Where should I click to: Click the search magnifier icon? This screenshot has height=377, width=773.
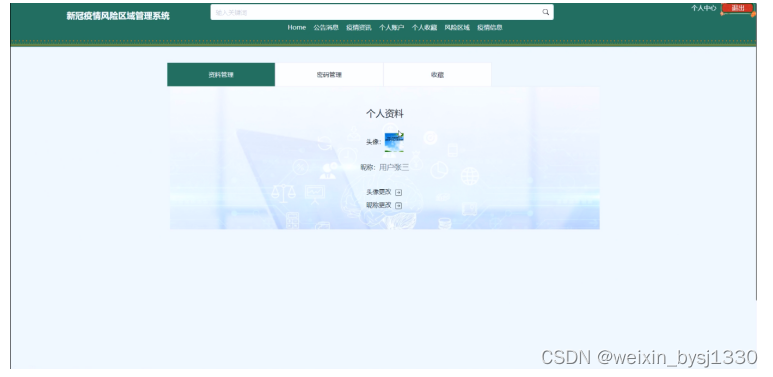(x=545, y=12)
